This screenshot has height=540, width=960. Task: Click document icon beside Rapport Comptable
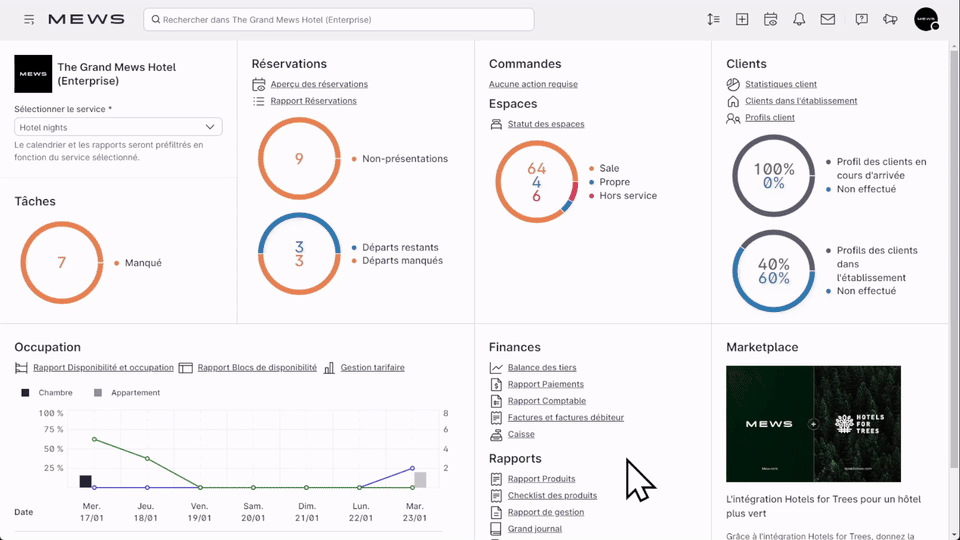496,401
